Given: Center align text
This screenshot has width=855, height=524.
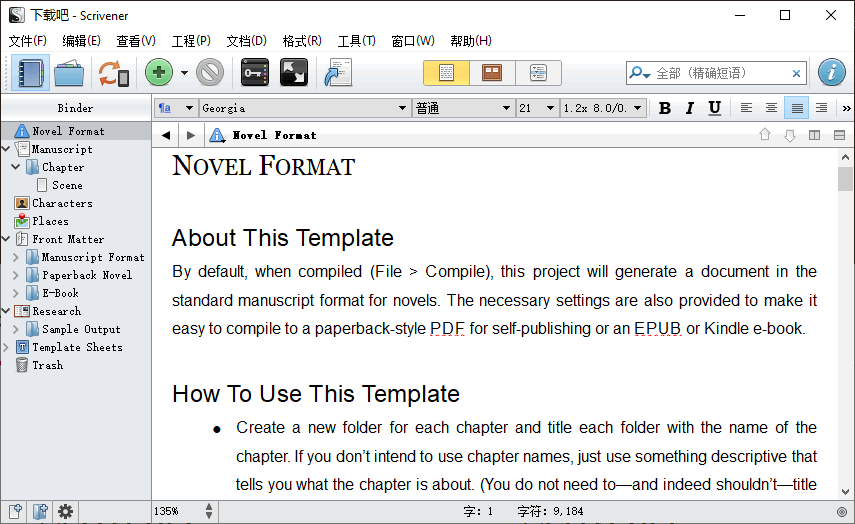Looking at the screenshot, I should click(771, 108).
